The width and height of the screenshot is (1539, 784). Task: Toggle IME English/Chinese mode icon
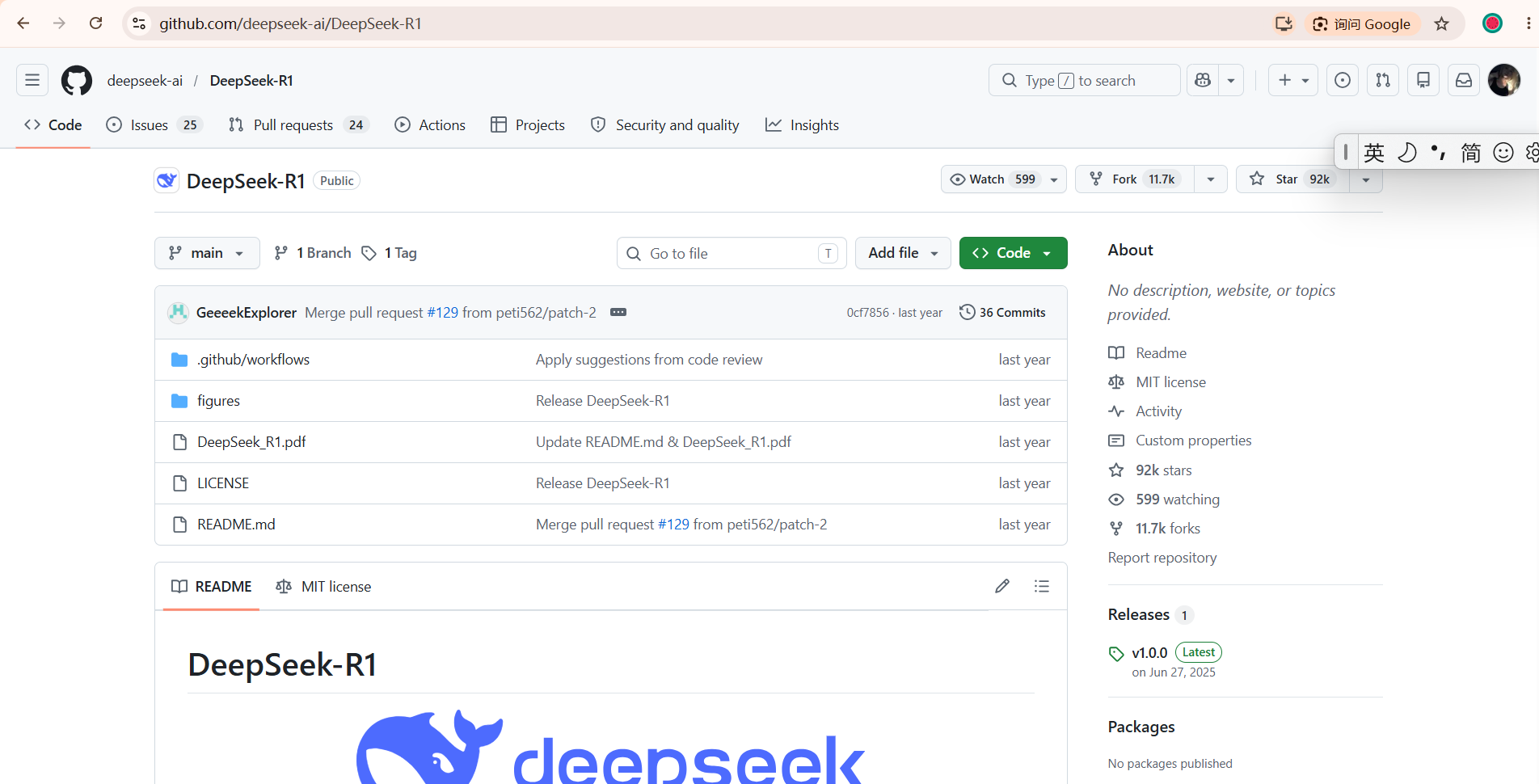(x=1374, y=152)
